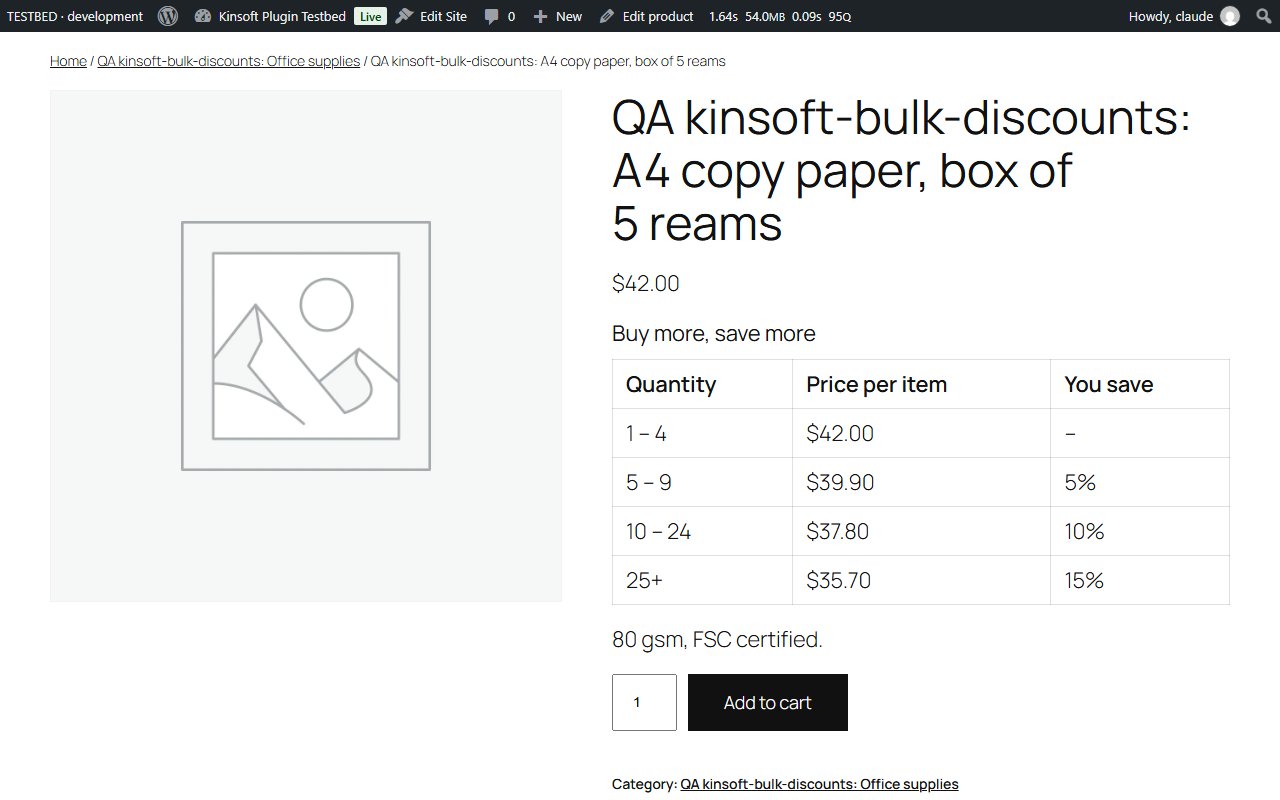Click the 15% savings cell

click(x=1140, y=580)
